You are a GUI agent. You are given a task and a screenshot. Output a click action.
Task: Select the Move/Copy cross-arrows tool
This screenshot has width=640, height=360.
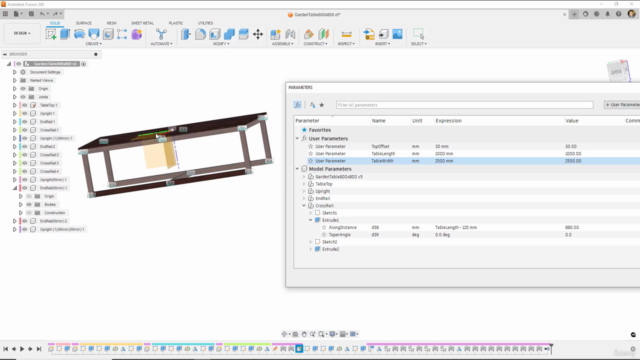click(258, 34)
